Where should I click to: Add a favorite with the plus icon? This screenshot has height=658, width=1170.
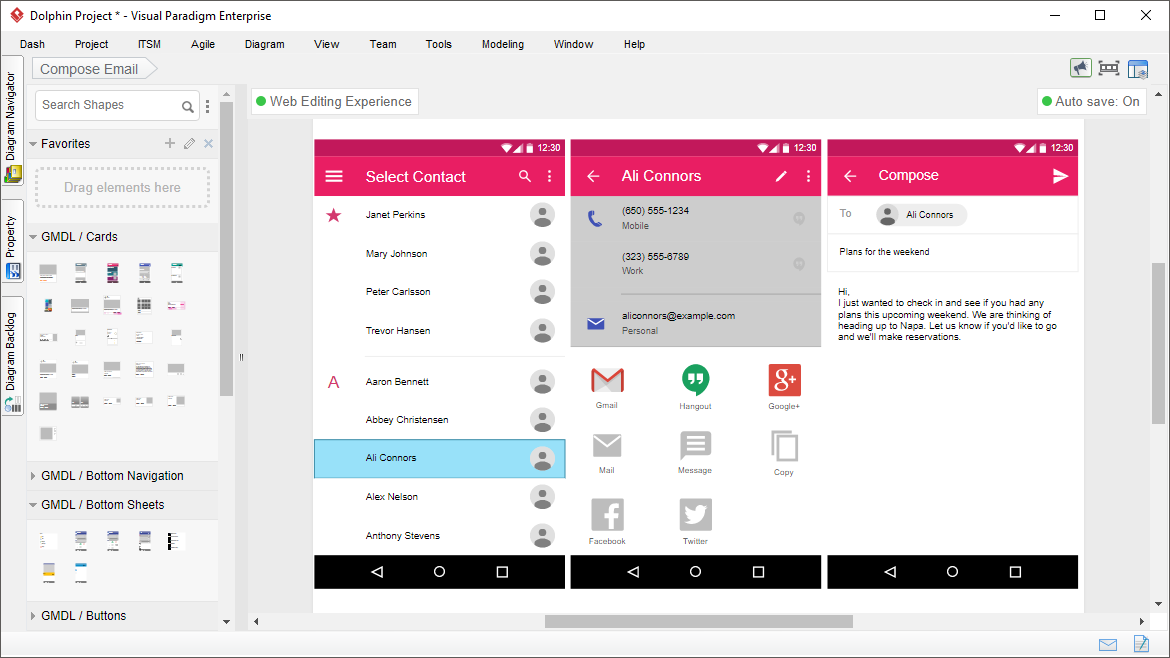tap(170, 143)
